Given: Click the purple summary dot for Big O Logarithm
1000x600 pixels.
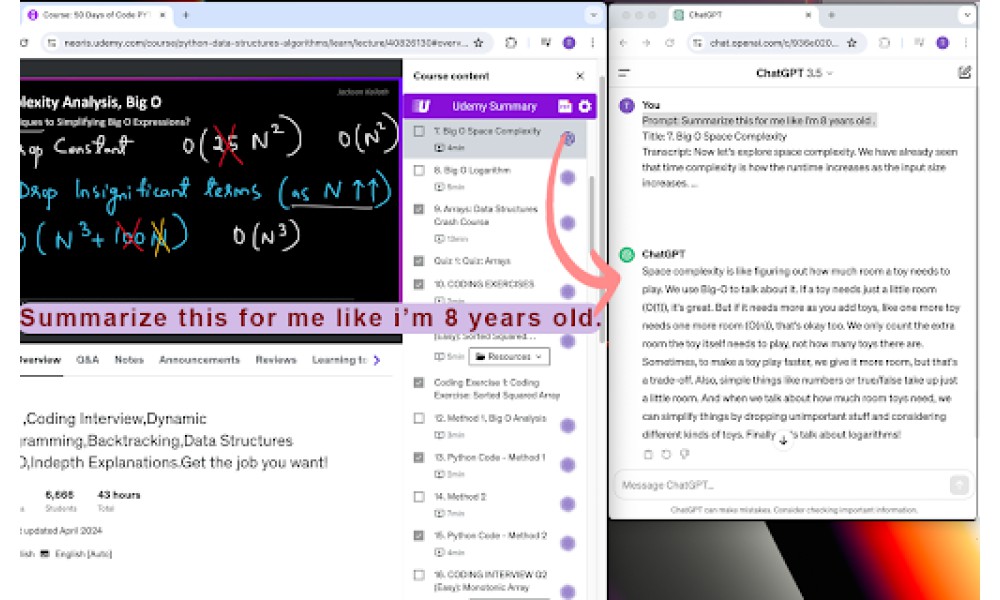Looking at the screenshot, I should [568, 178].
